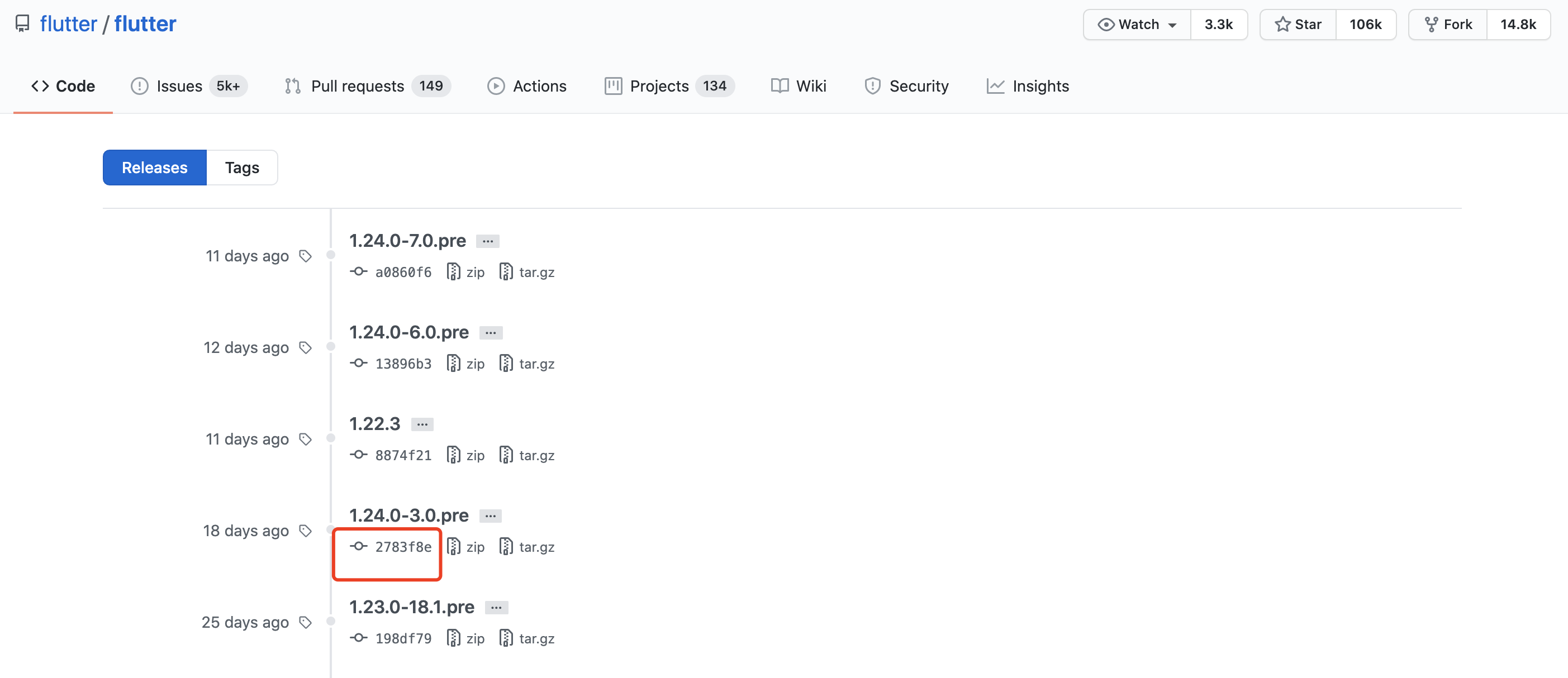Switch to the Tags view
The image size is (1568, 678).
pos(241,168)
